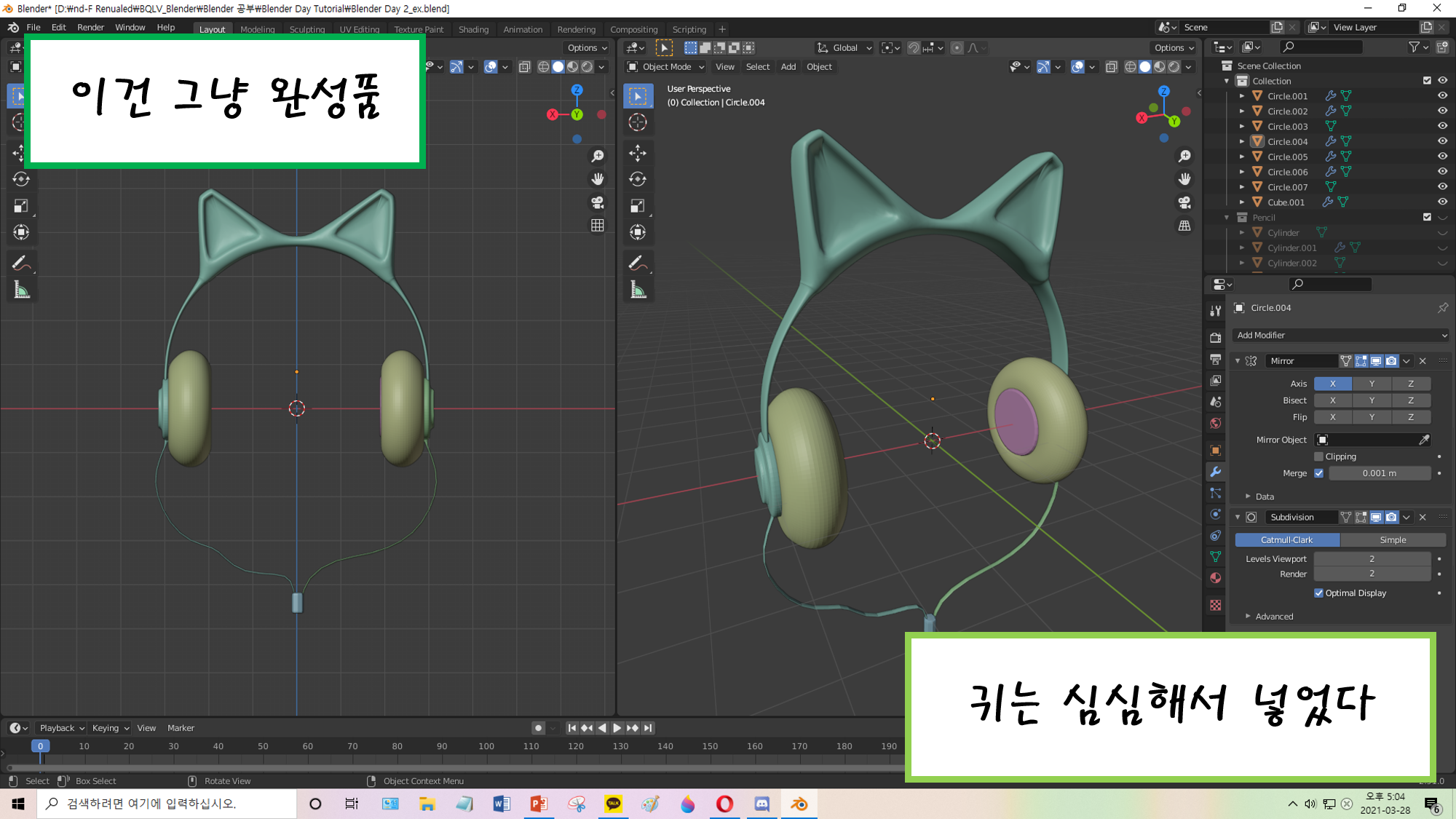The height and width of the screenshot is (819, 1456).
Task: Click the Blender icon in taskbar
Action: pyautogui.click(x=799, y=804)
